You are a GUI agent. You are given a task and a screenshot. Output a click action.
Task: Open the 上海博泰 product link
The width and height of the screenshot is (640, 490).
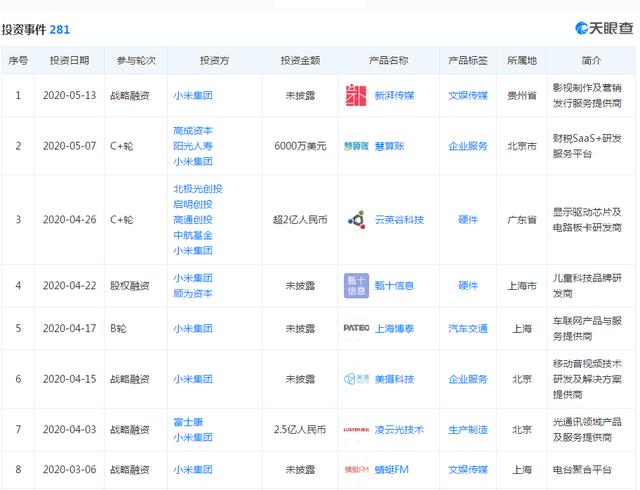pos(394,329)
